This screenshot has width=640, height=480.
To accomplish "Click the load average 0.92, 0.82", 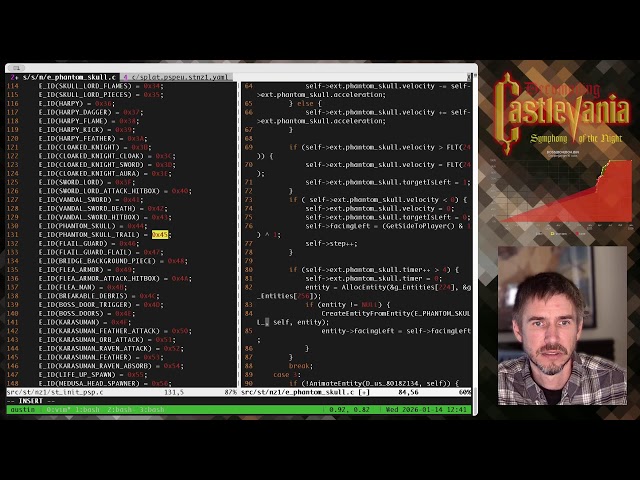I will pyautogui.click(x=349, y=409).
